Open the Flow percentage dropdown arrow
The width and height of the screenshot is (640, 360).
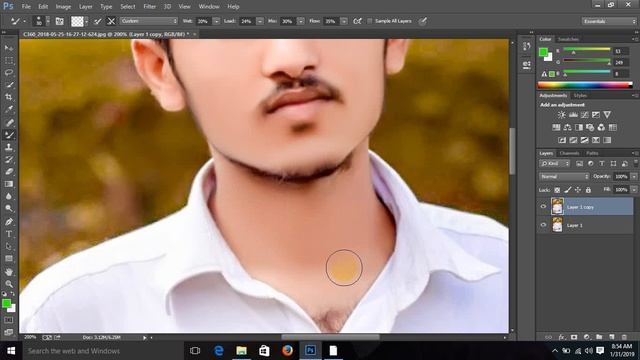344,21
